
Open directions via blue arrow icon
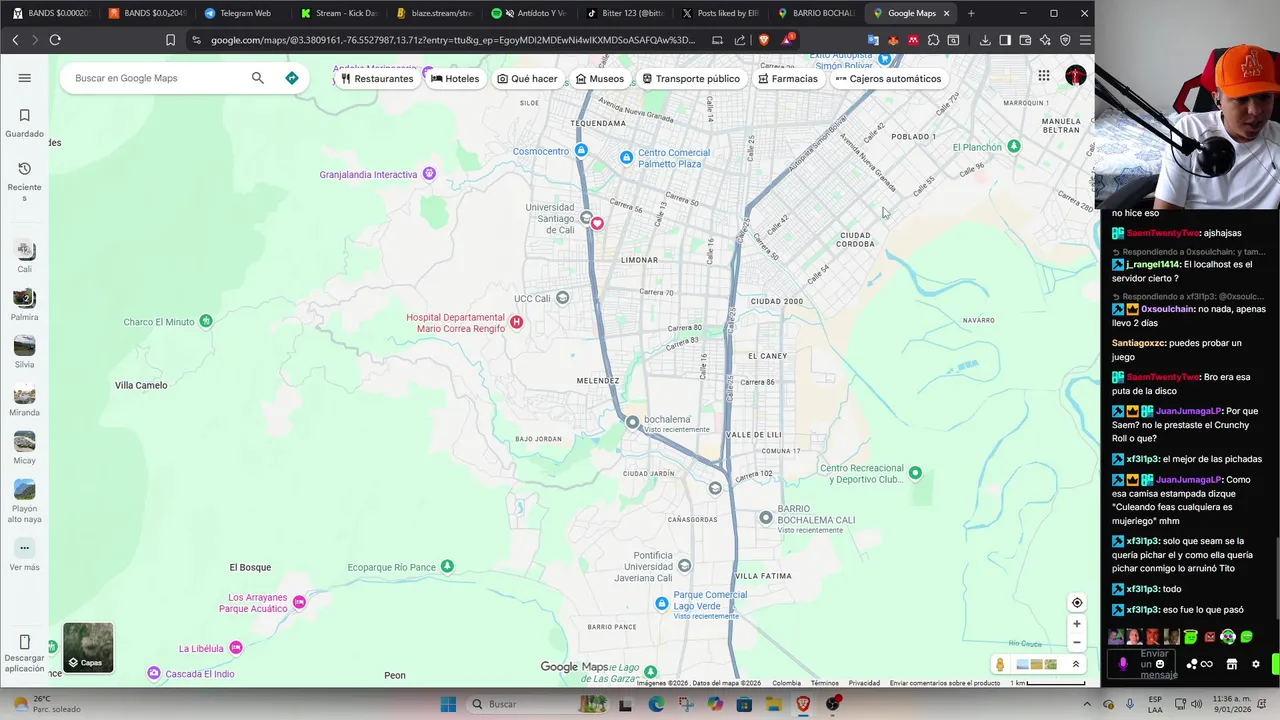292,78
